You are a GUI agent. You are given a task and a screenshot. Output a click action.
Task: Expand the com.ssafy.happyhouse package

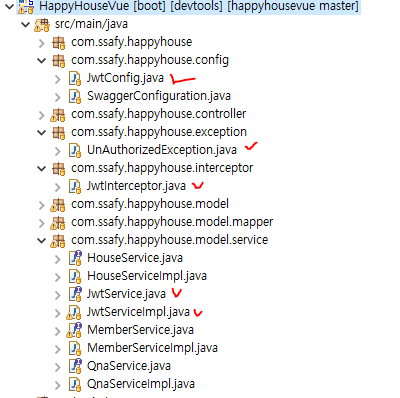point(42,43)
